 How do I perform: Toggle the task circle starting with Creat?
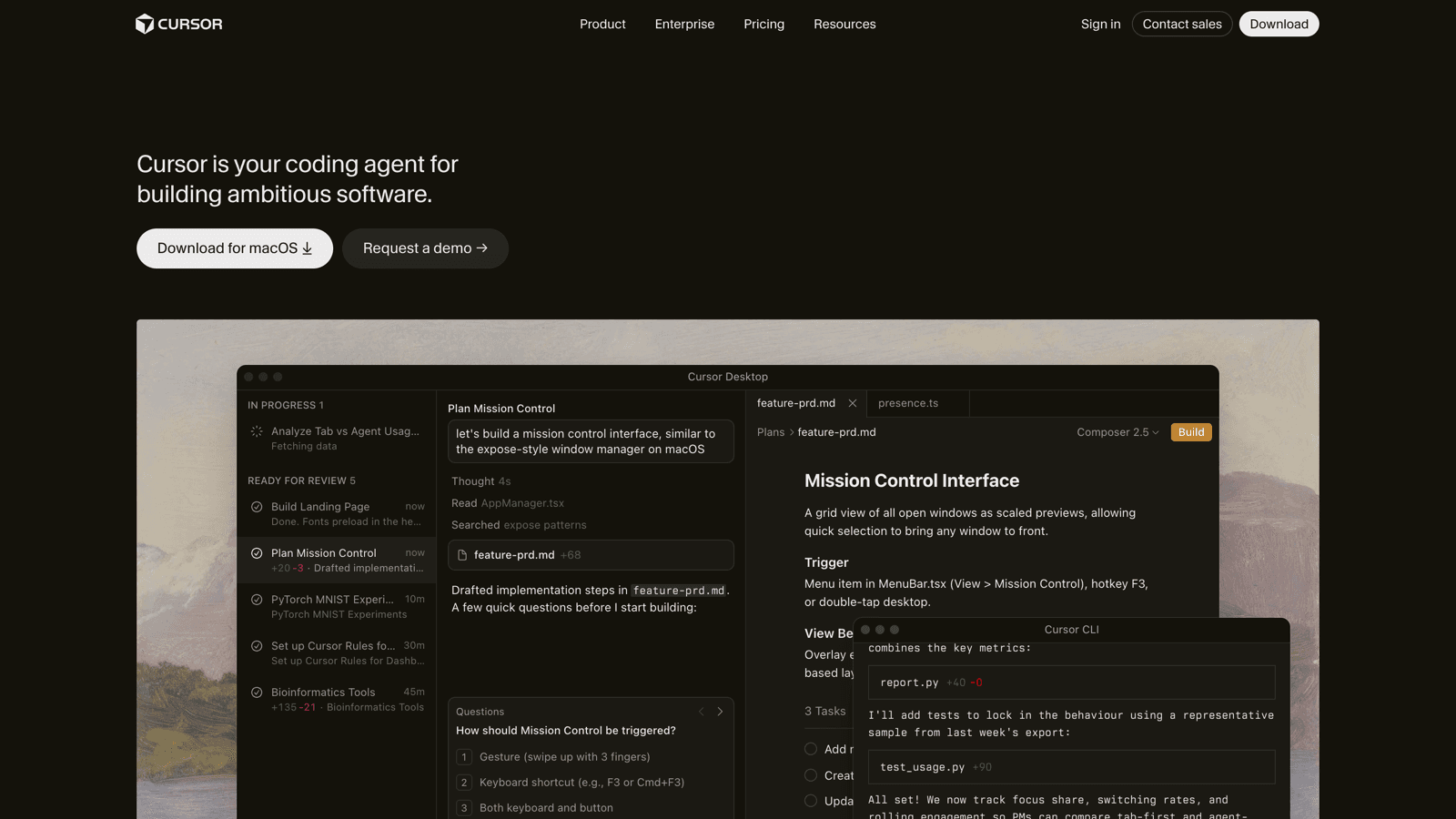point(811,775)
